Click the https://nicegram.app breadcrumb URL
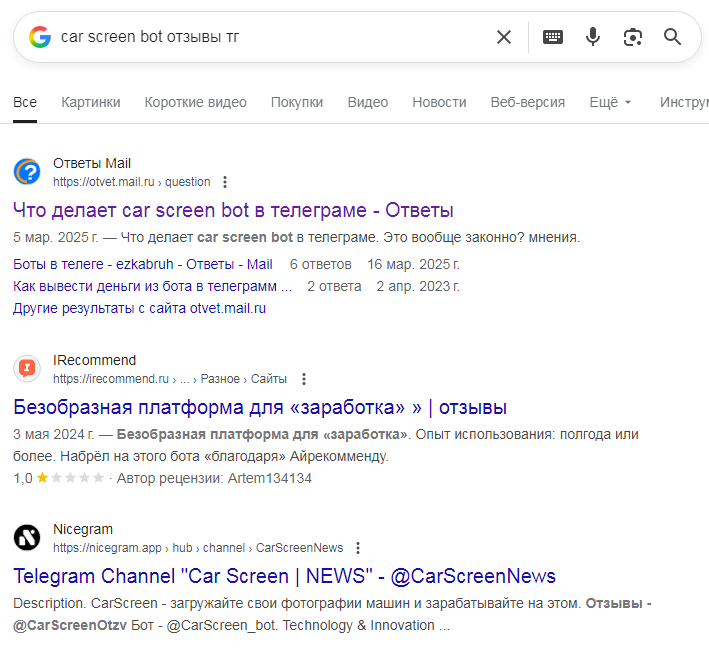The height and width of the screenshot is (649, 709). coord(198,548)
